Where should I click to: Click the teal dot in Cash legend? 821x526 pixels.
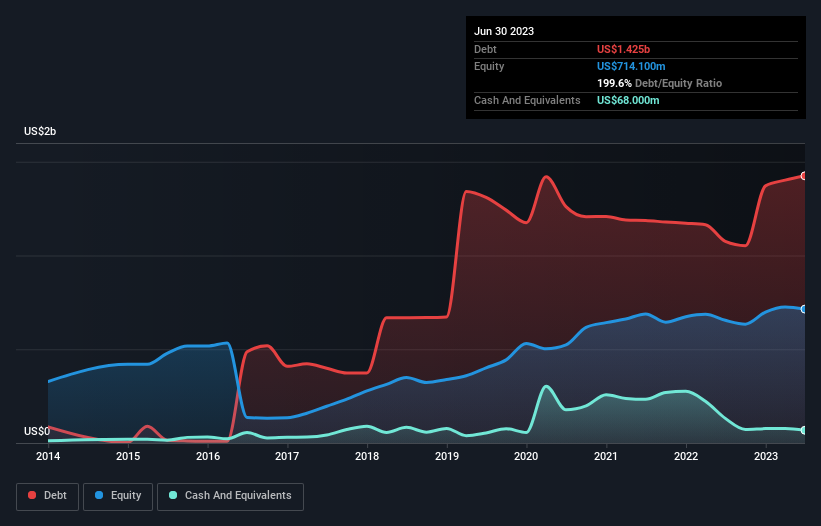coord(173,495)
